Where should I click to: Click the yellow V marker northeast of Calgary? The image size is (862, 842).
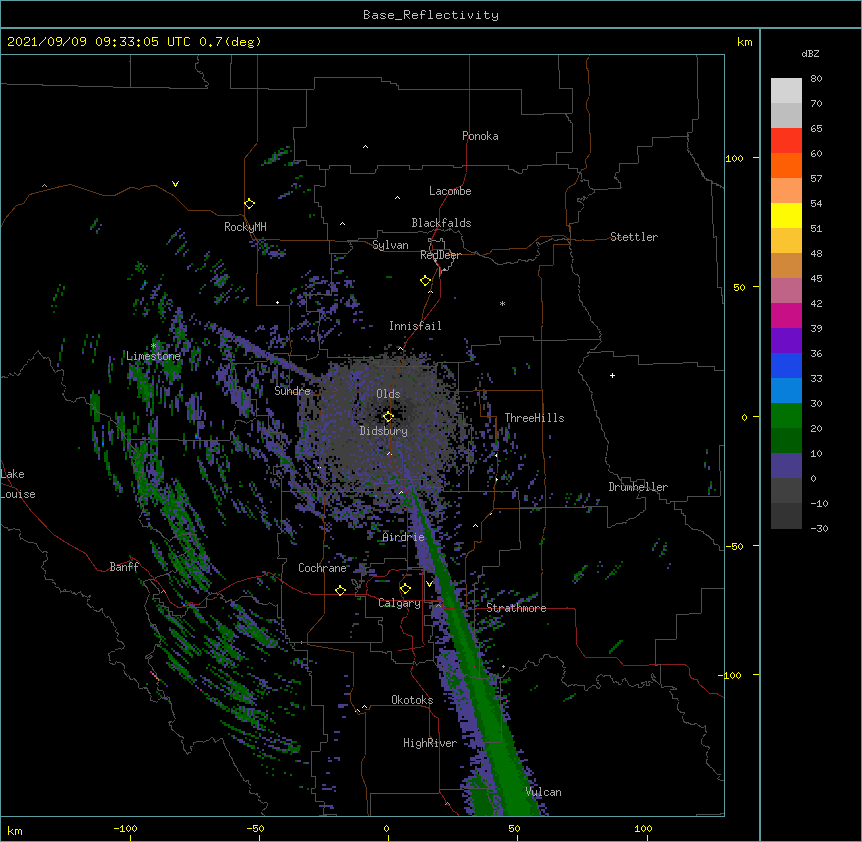click(430, 583)
